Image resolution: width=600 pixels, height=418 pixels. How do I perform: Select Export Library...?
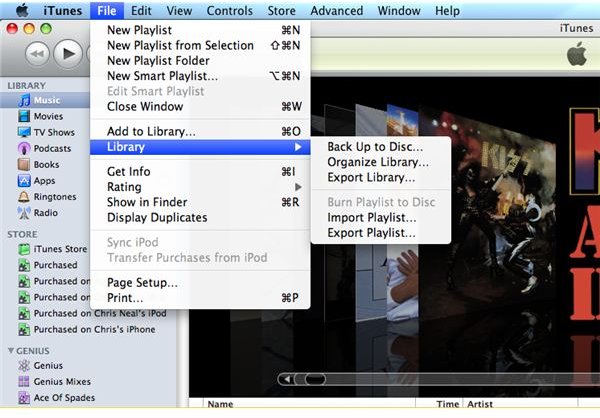[381, 177]
